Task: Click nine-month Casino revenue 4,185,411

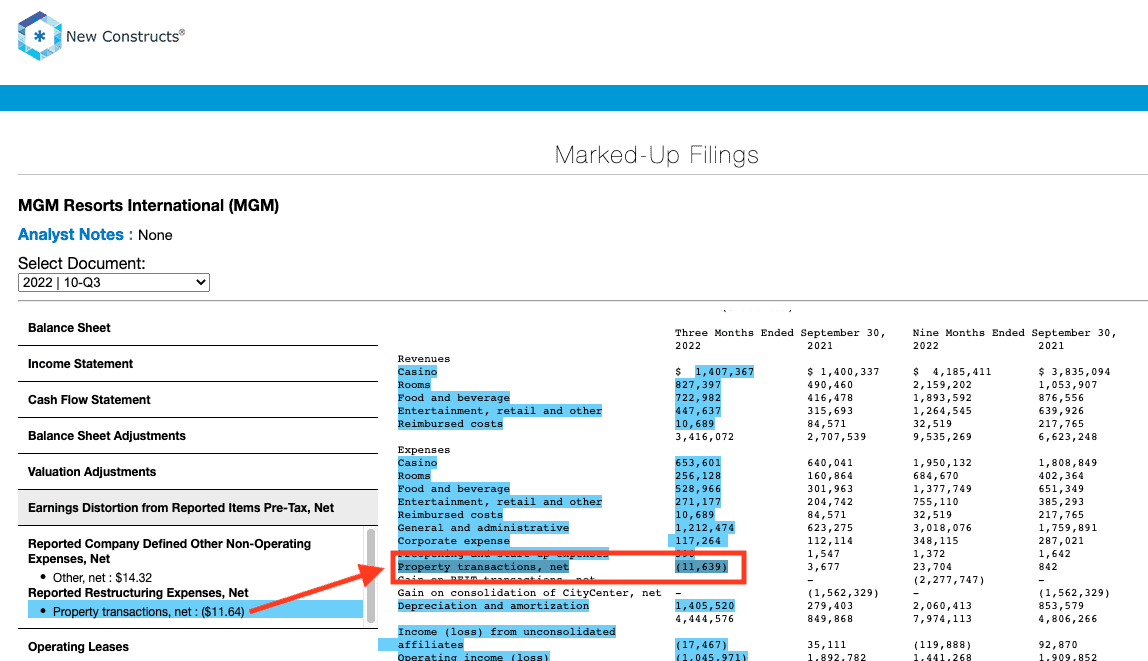Action: coord(962,372)
